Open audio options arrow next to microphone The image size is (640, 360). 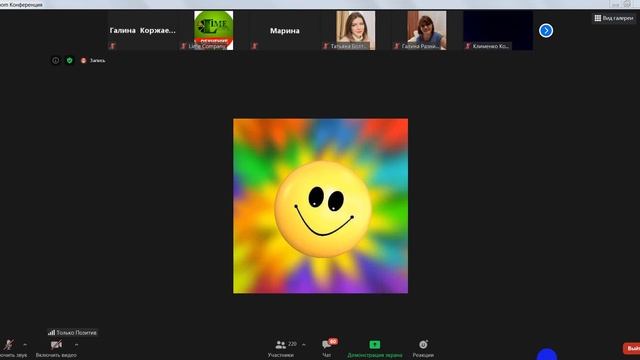25,345
